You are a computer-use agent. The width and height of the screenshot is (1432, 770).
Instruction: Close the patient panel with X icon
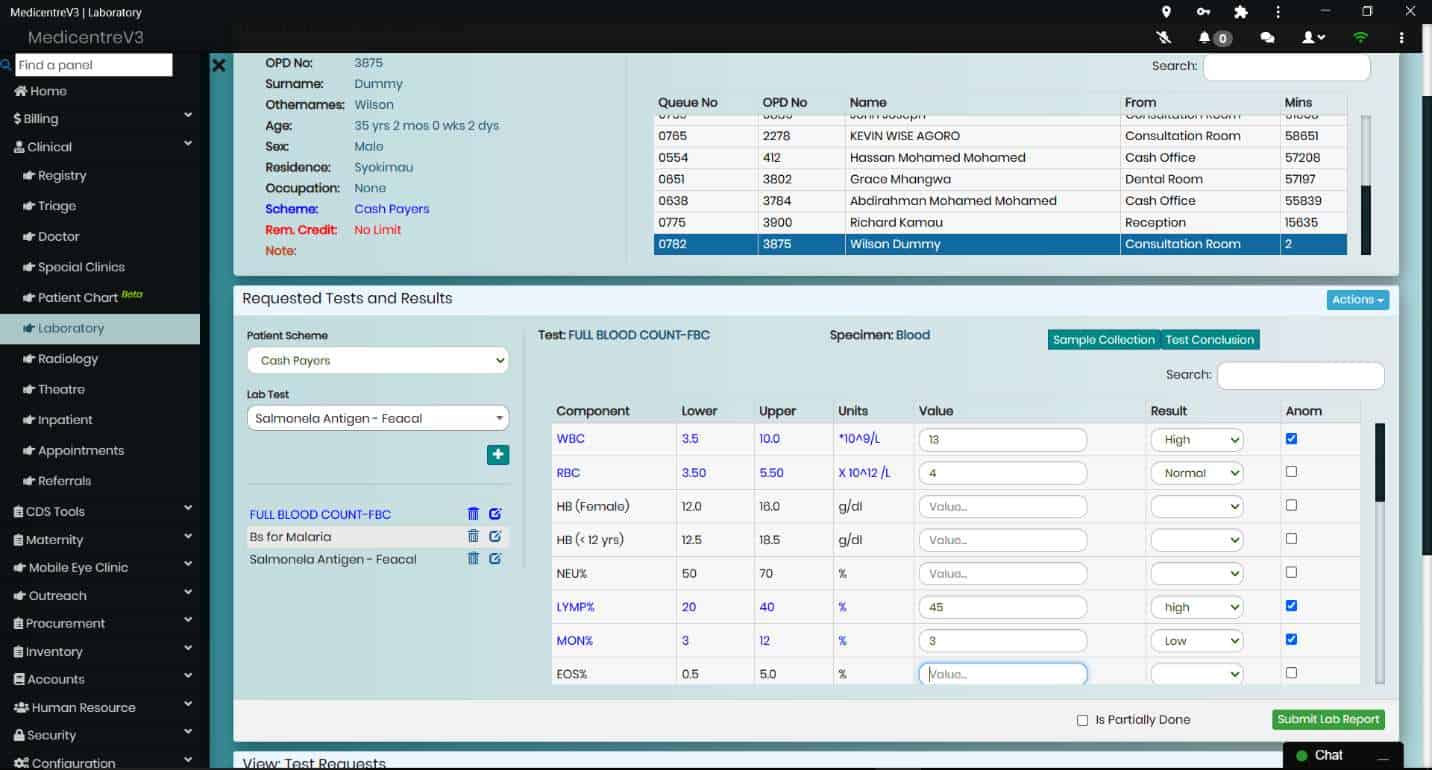[x=219, y=65]
